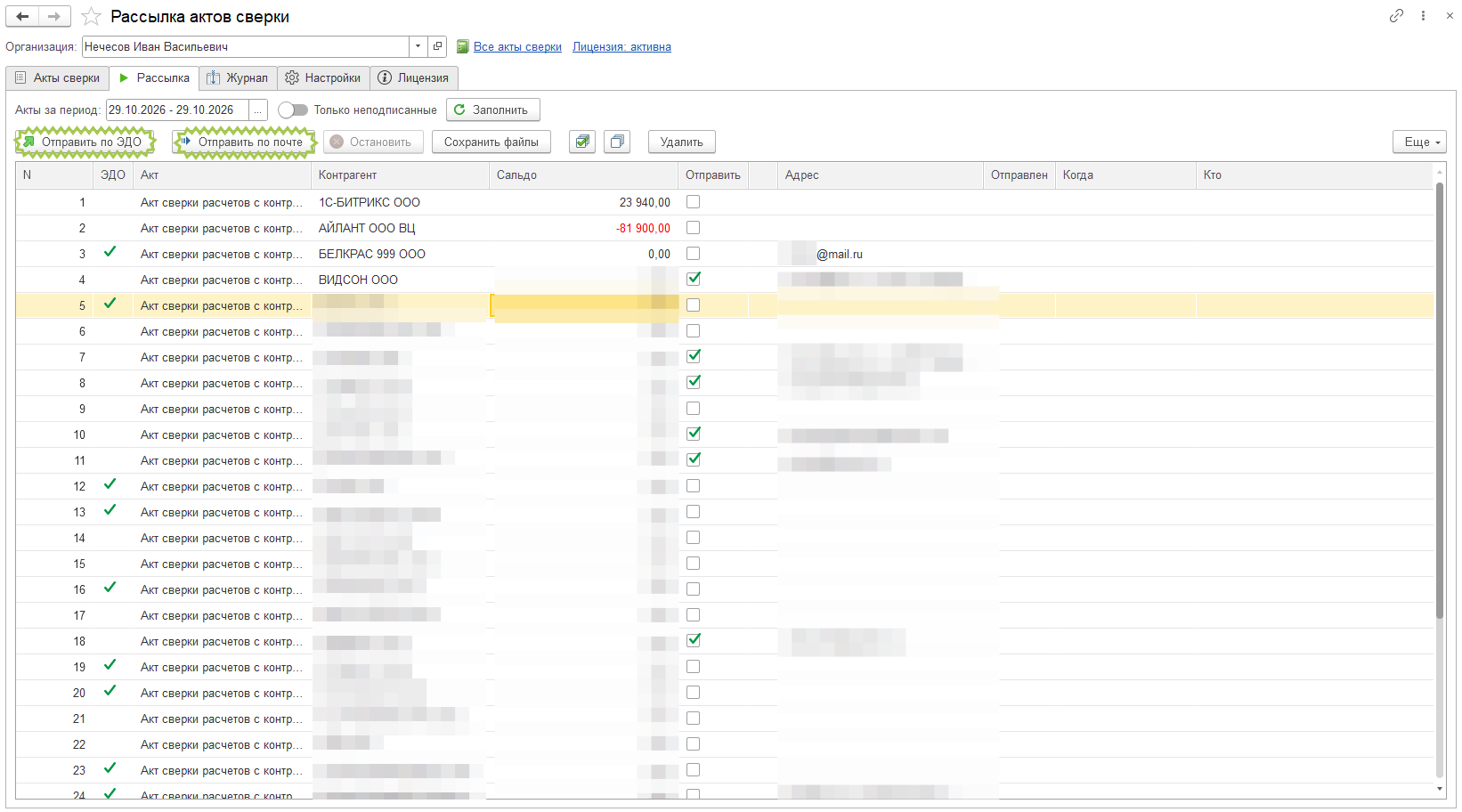The width and height of the screenshot is (1462, 812).
Task: Check Отправить box for 1С-БИТРИКС ООО
Action: [693, 202]
